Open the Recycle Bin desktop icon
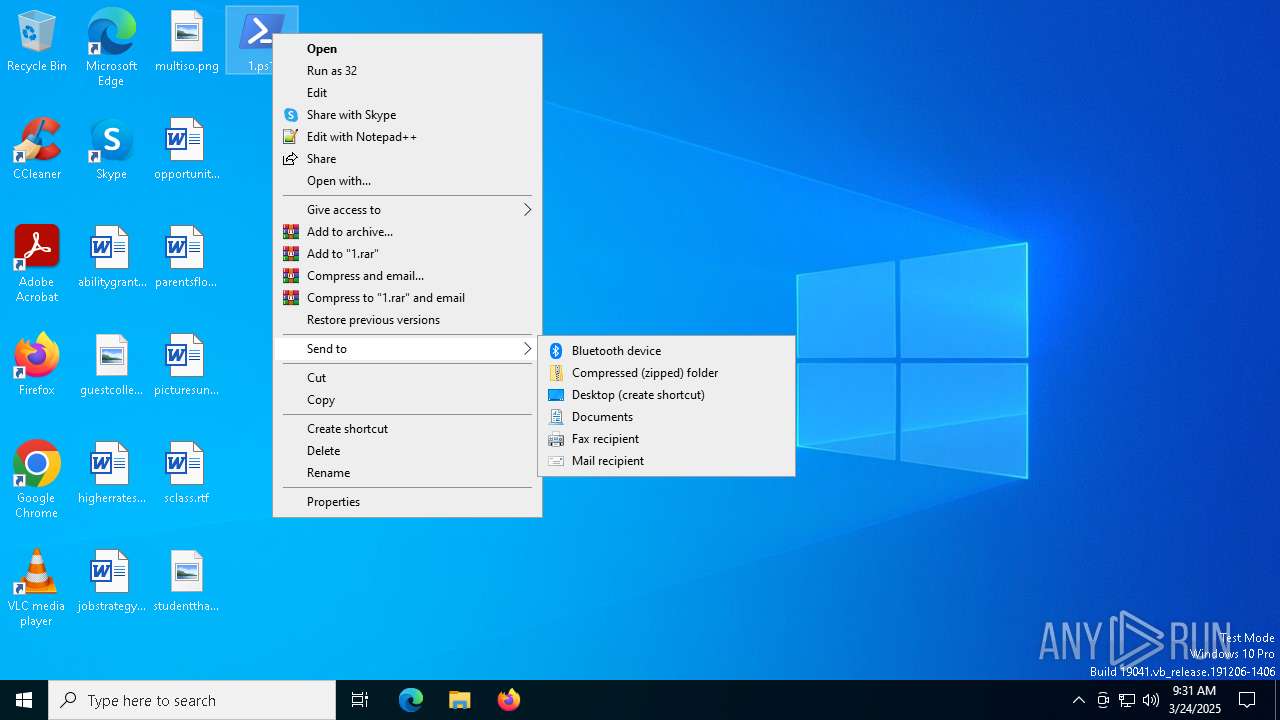This screenshot has width=1280, height=720. pyautogui.click(x=37, y=42)
